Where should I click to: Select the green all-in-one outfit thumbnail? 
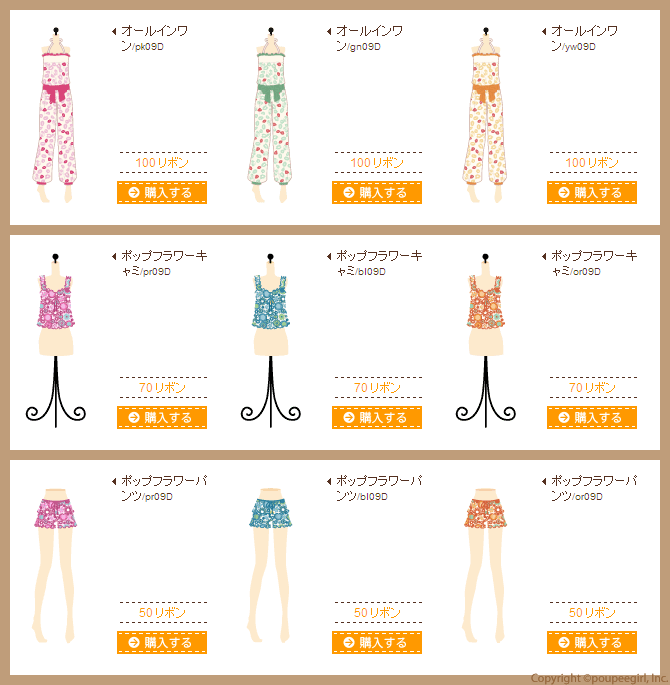270,115
